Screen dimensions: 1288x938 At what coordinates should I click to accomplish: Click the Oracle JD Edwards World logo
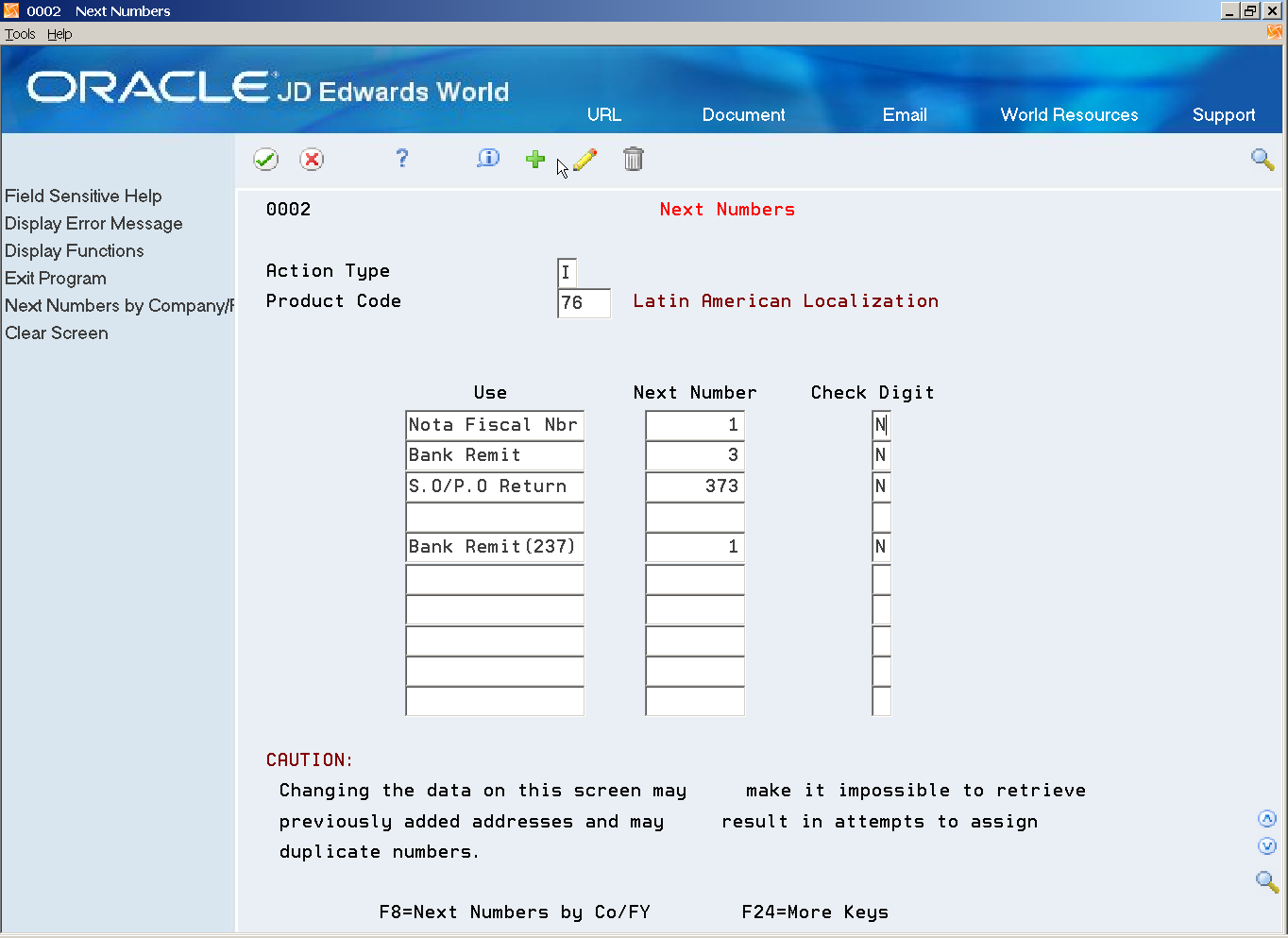268,88
